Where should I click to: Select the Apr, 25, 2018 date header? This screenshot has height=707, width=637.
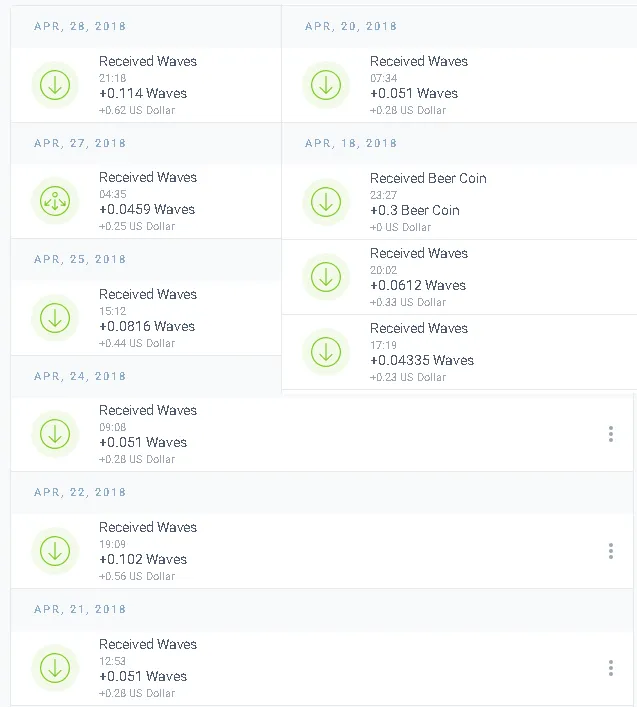tap(80, 259)
